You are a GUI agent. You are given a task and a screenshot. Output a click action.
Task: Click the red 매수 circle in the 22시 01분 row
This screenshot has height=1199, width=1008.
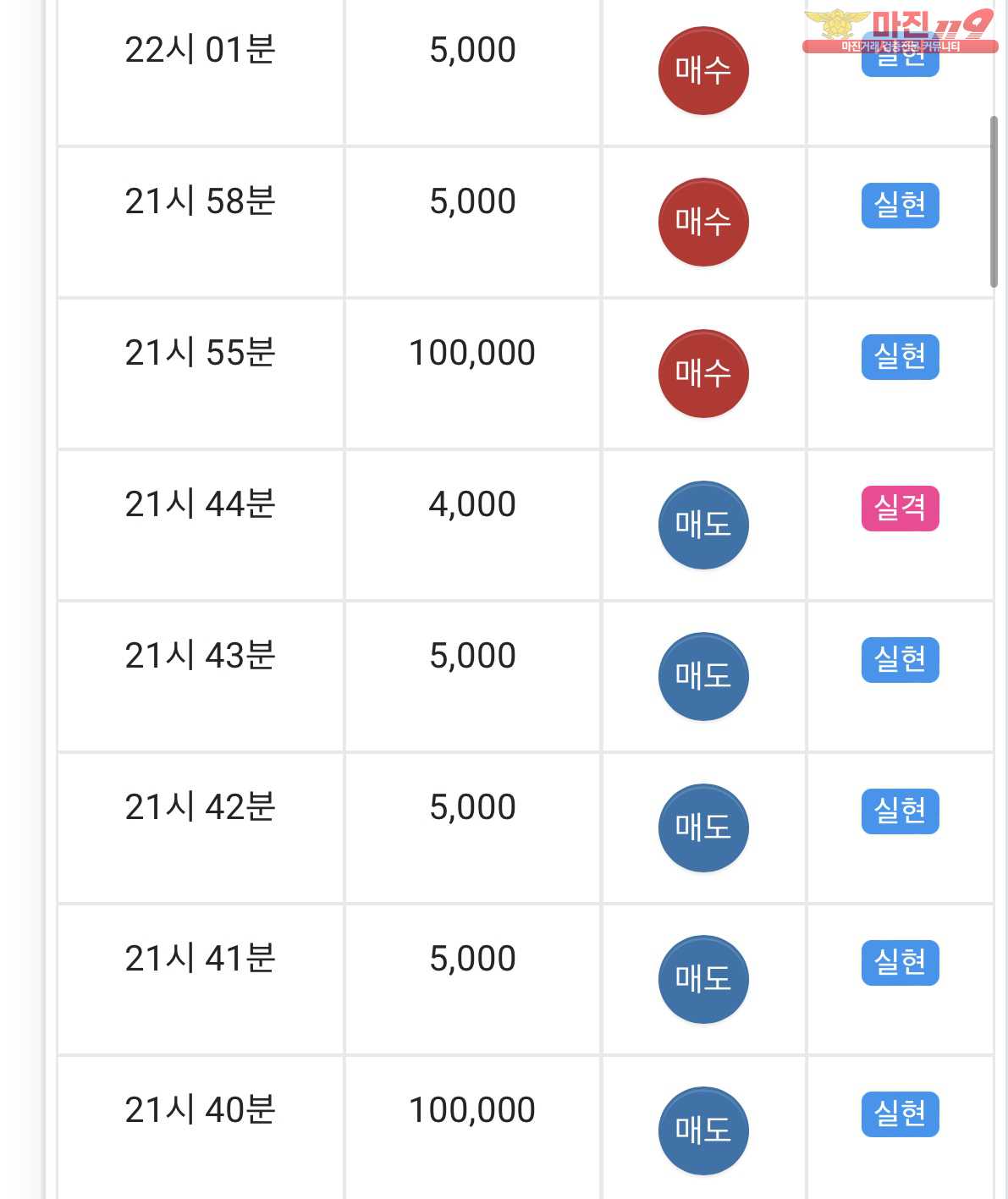(703, 70)
